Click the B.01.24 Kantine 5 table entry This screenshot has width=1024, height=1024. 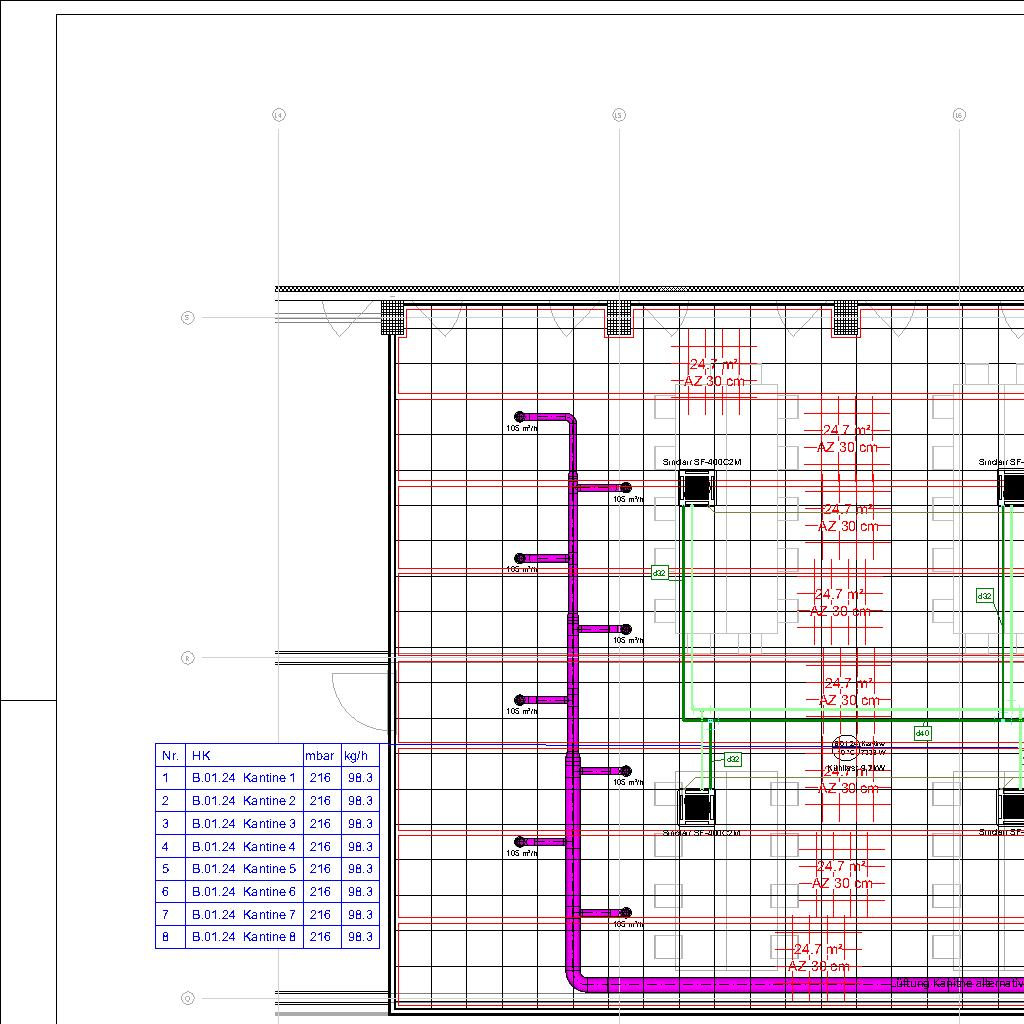pyautogui.click(x=244, y=869)
